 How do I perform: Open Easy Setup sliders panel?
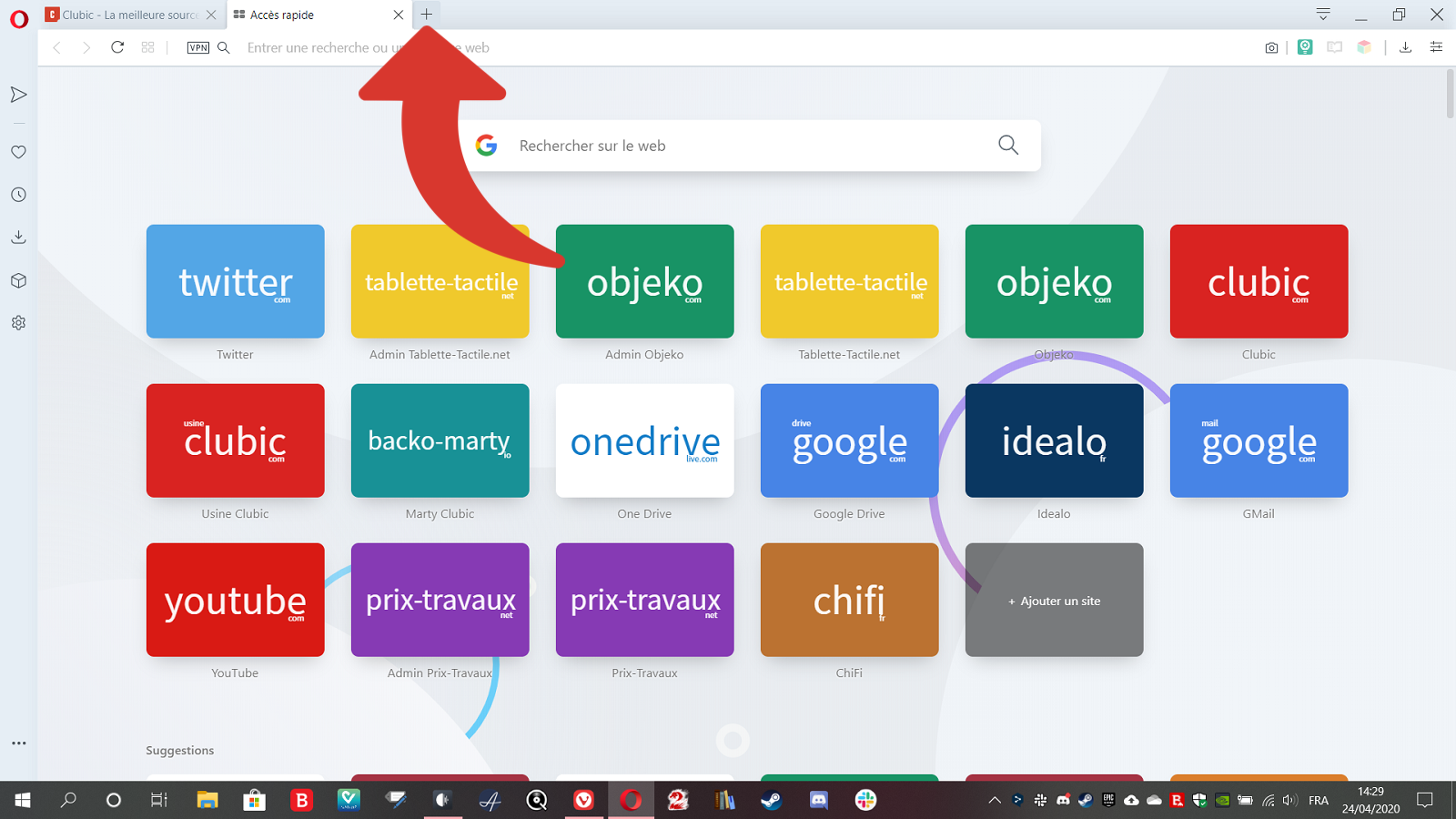1436,47
